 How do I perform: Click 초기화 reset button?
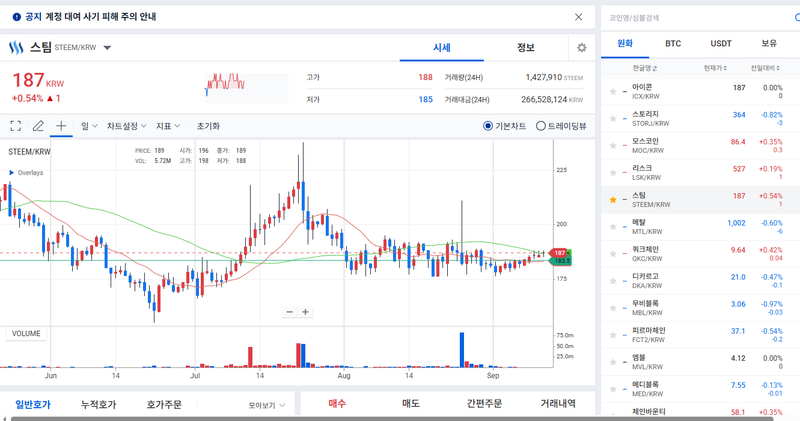pyautogui.click(x=208, y=126)
